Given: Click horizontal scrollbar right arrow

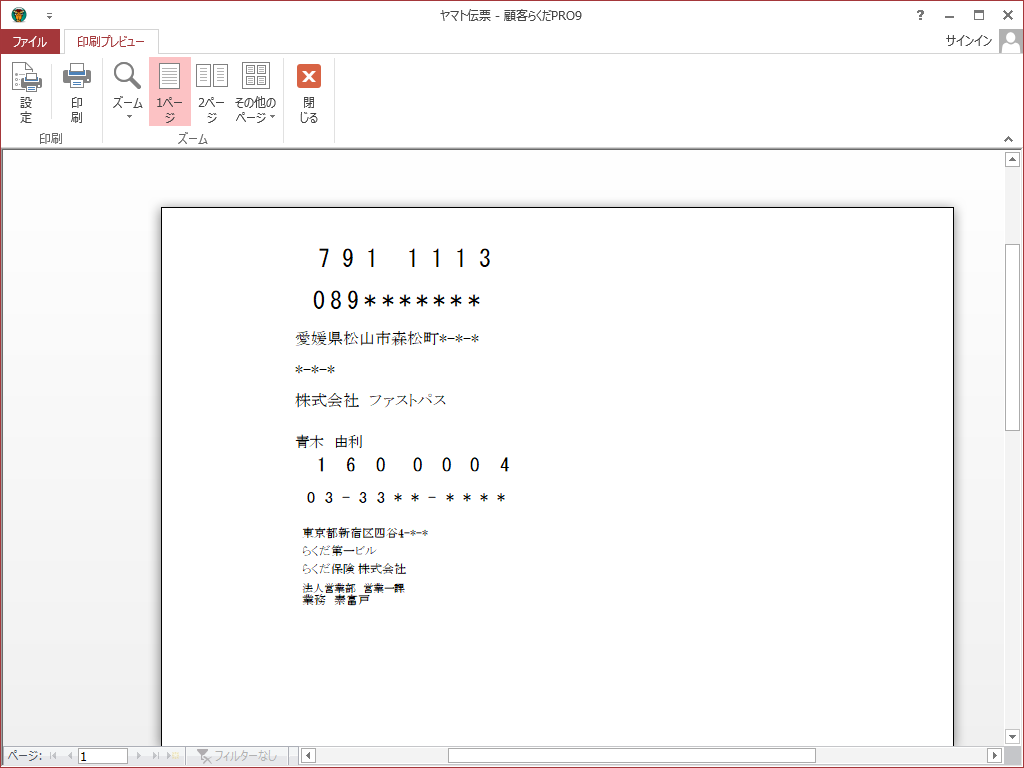Looking at the screenshot, I should (x=994, y=756).
